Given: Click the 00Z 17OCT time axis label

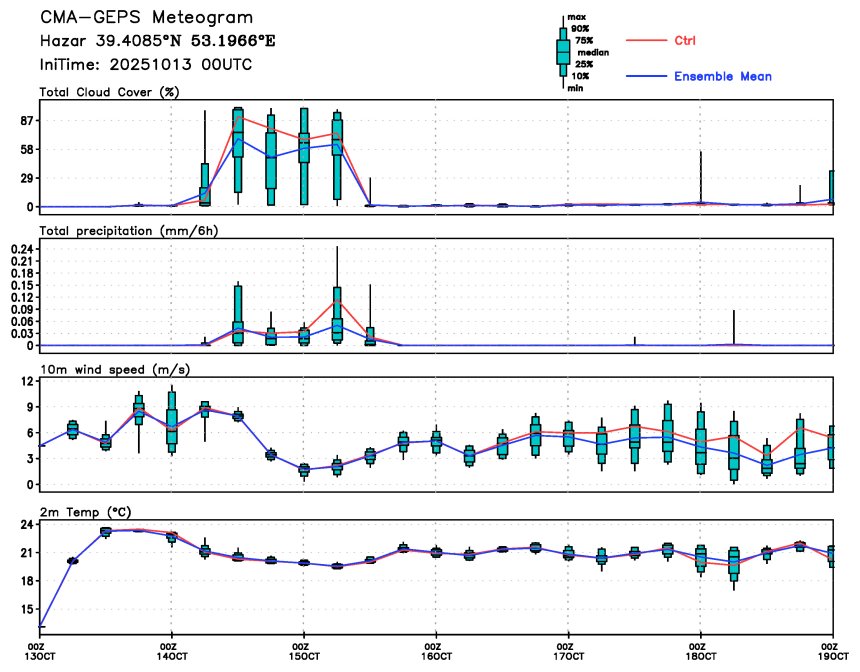Looking at the screenshot, I should pyautogui.click(x=568, y=651).
